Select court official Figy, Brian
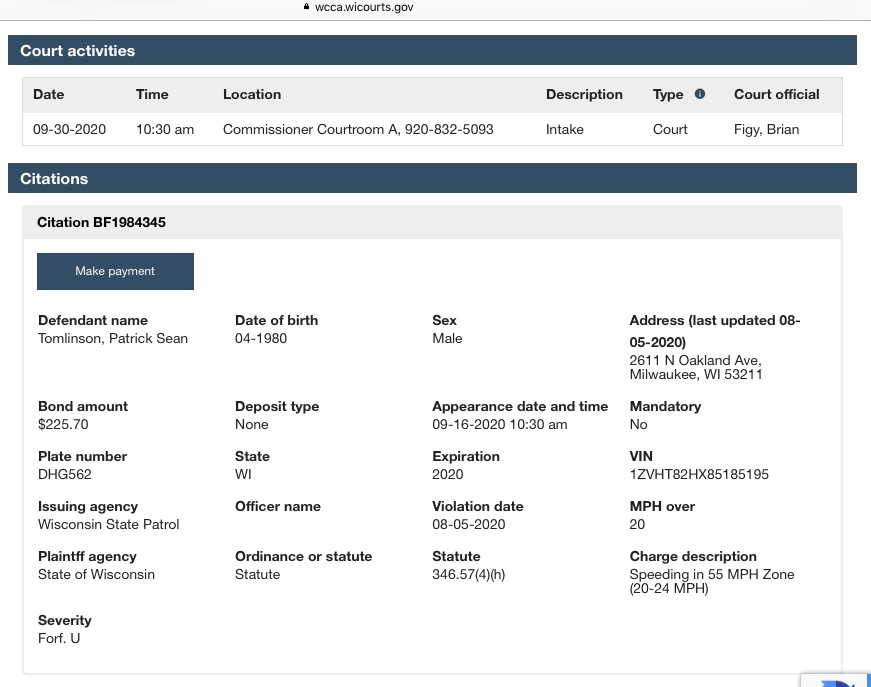The height and width of the screenshot is (687, 871). (767, 129)
